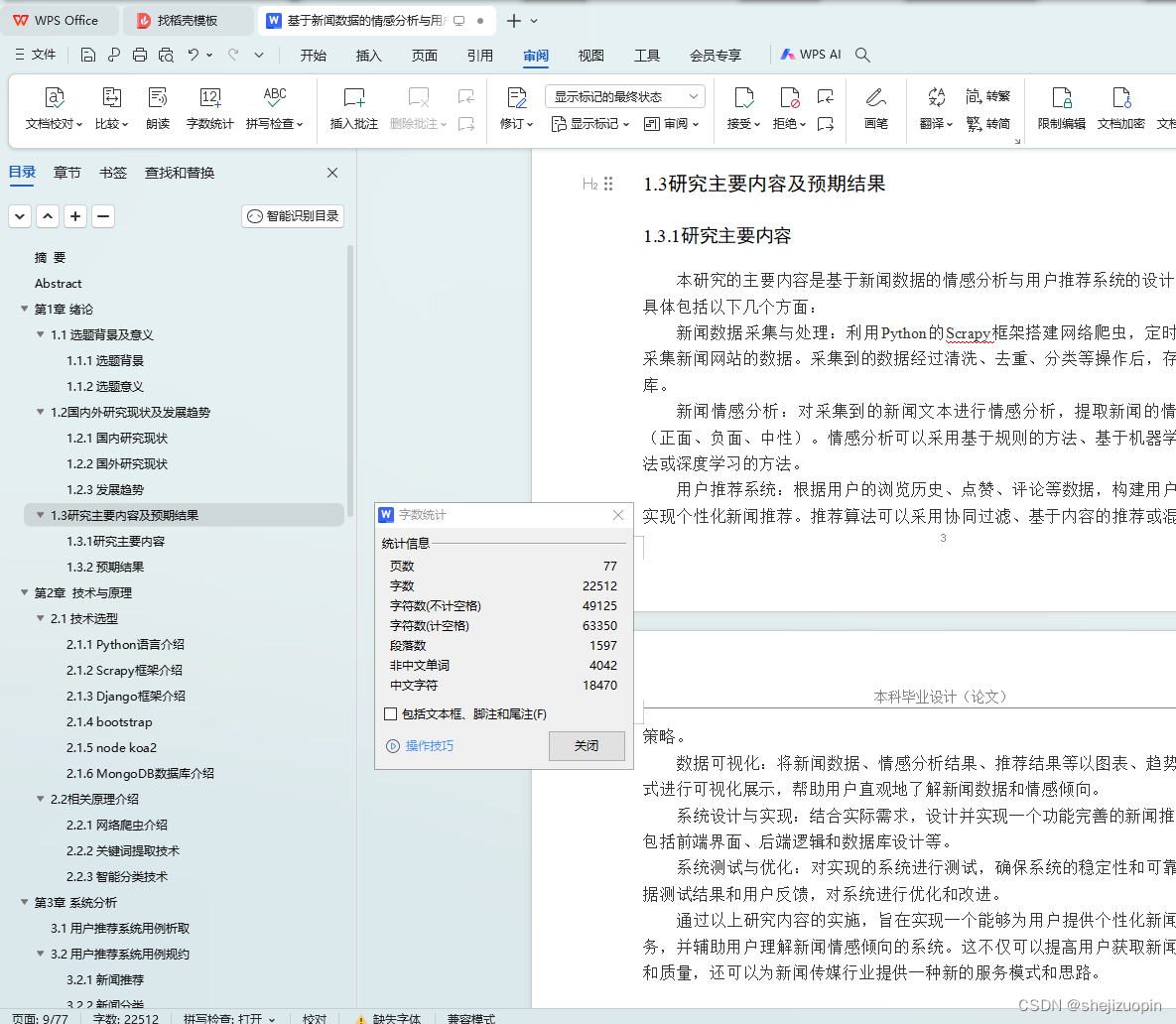Click 字数: 22512 in status bar
1176x1024 pixels.
point(126,1018)
